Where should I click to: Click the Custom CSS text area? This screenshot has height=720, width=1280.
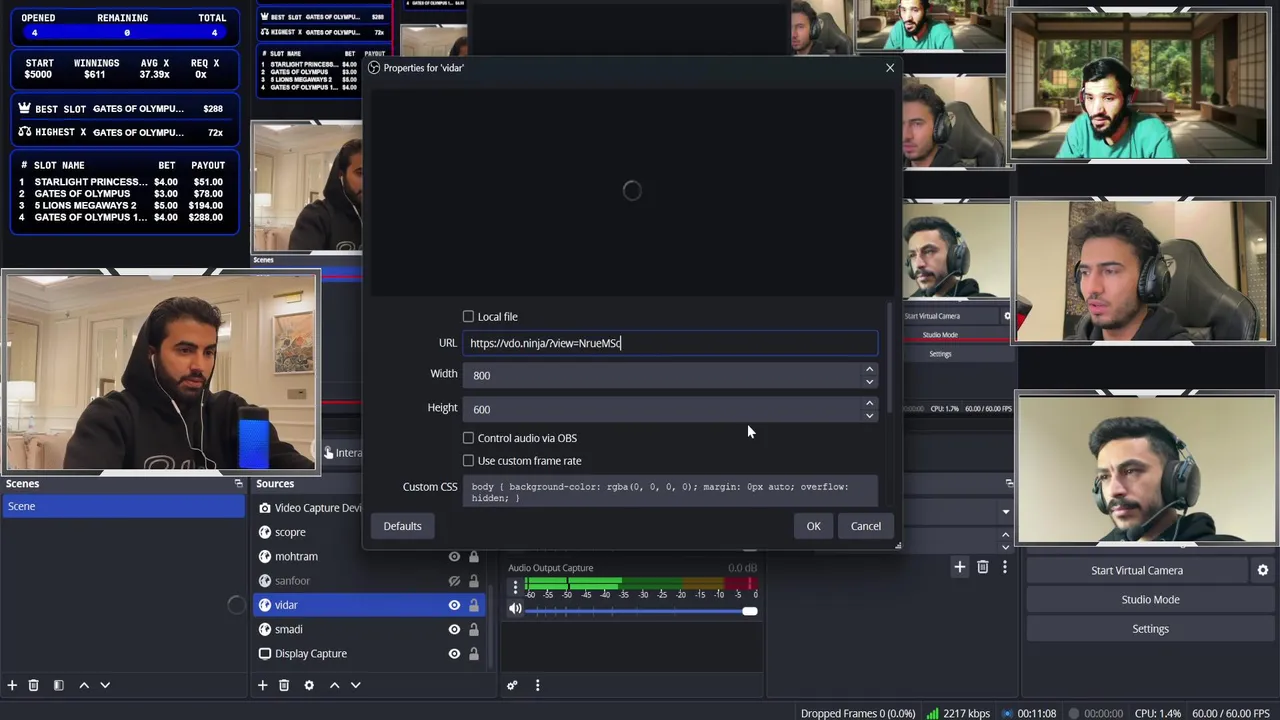[670, 491]
